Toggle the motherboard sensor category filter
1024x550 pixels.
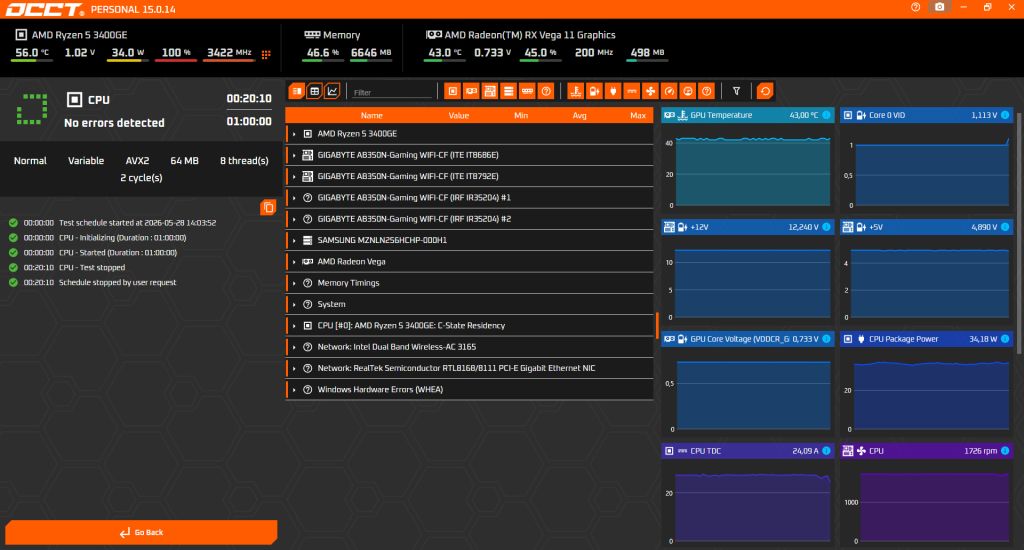tap(490, 91)
